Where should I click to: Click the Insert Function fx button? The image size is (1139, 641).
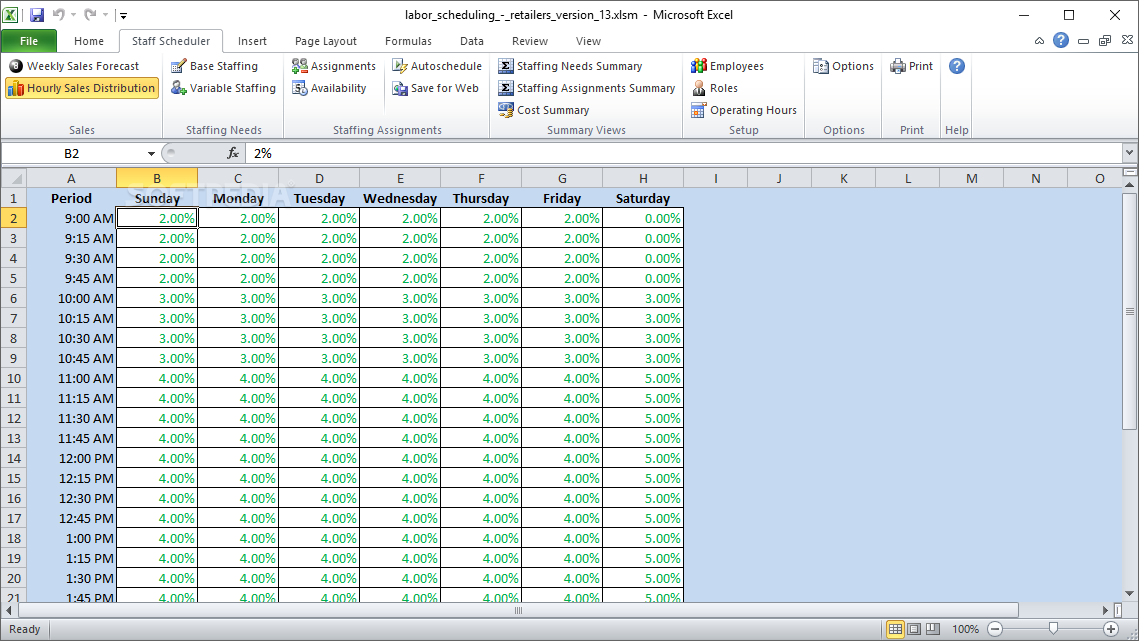pyautogui.click(x=232, y=153)
